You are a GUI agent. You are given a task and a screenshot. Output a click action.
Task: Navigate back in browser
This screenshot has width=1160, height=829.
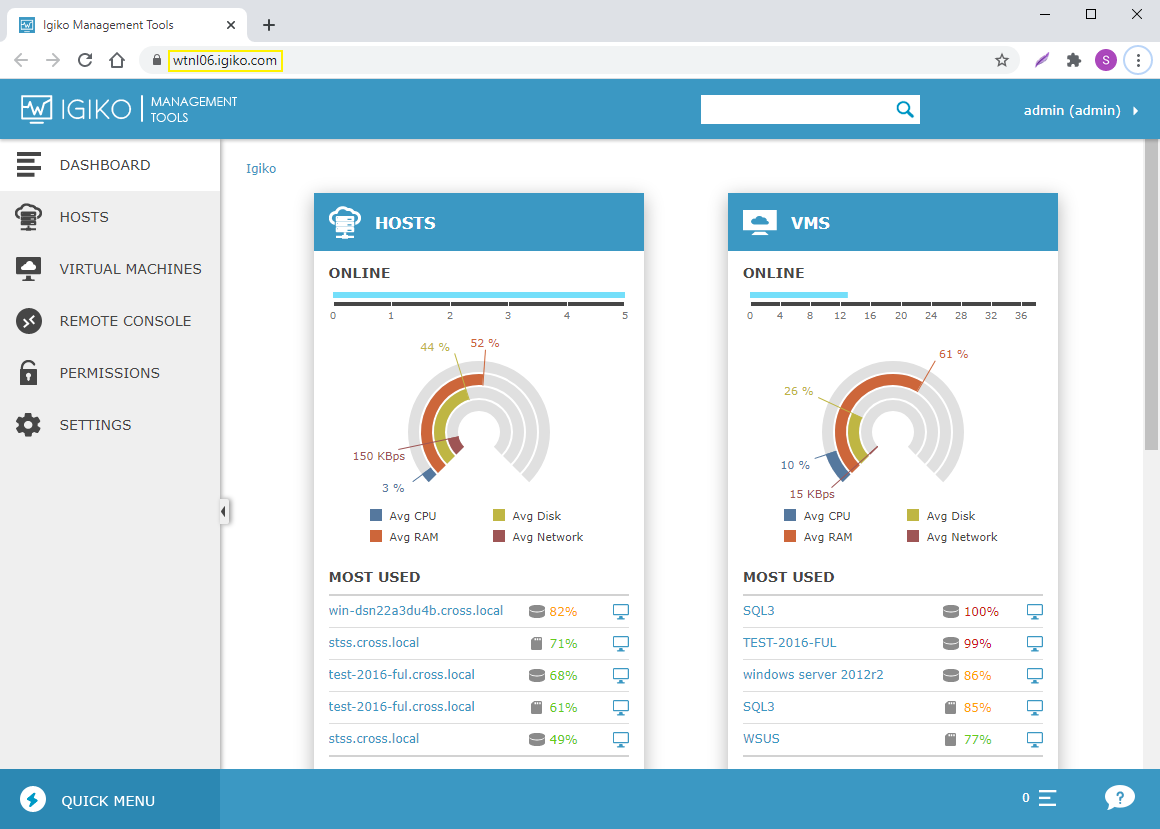(x=21, y=61)
